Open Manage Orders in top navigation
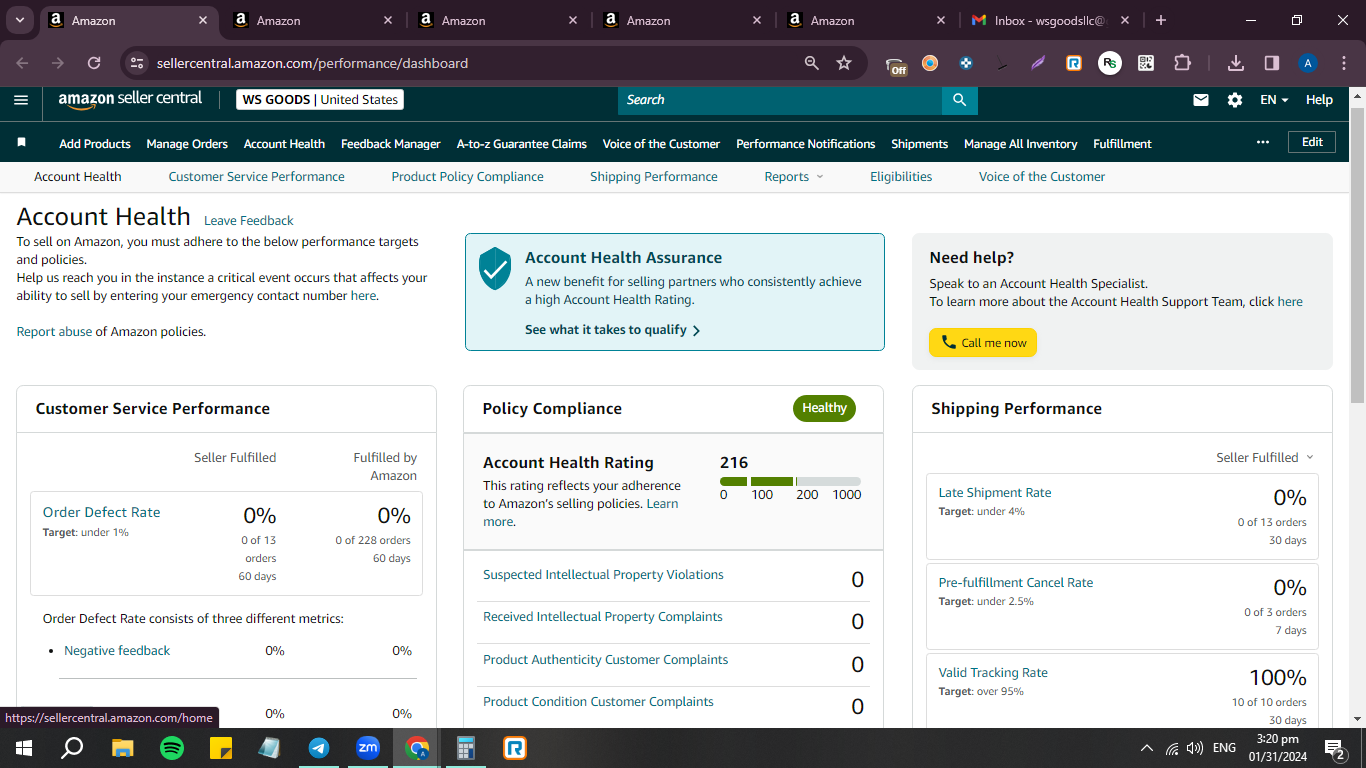The height and width of the screenshot is (768, 1366). 187,143
